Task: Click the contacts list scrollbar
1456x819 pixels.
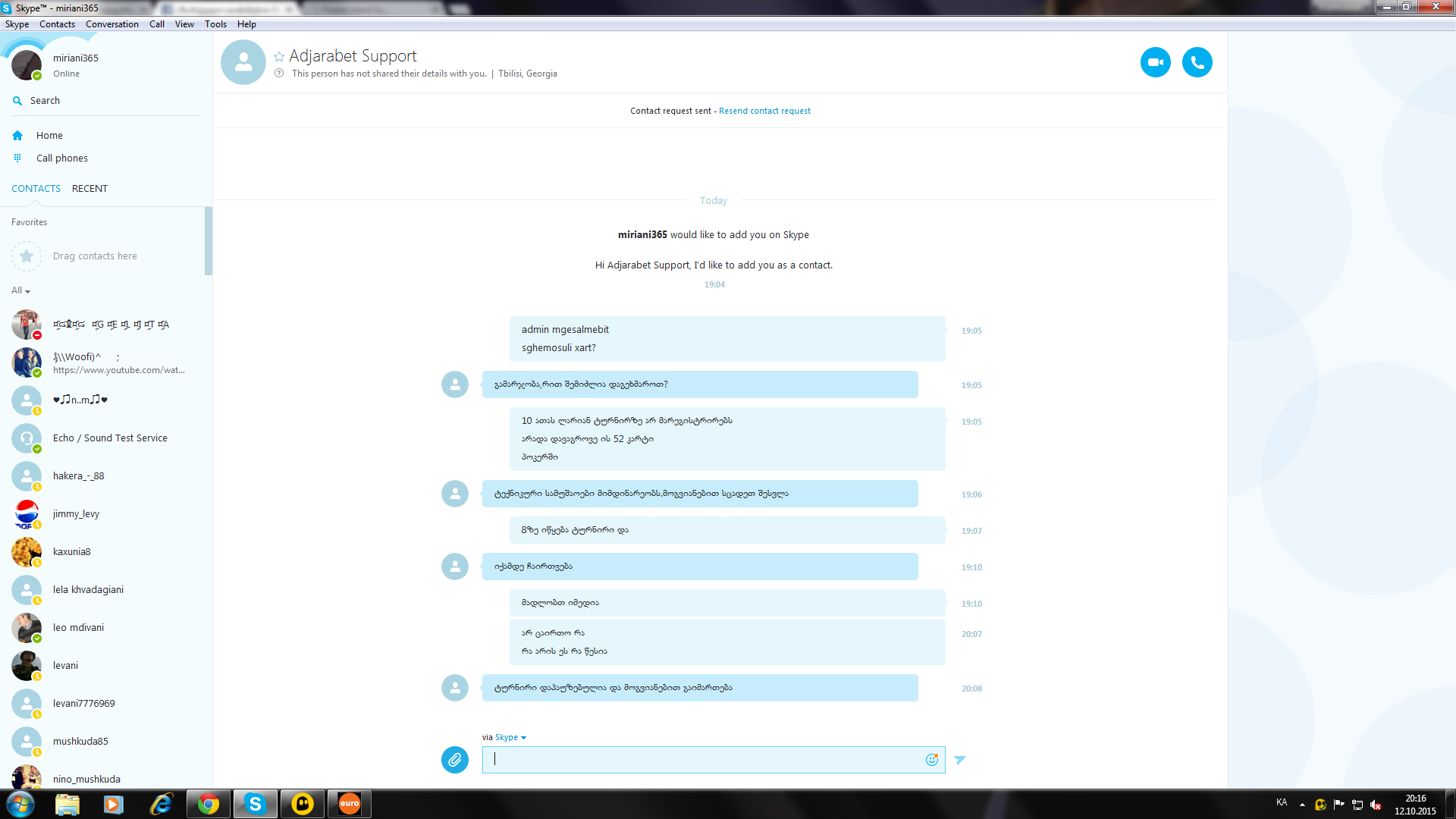Action: 208,241
